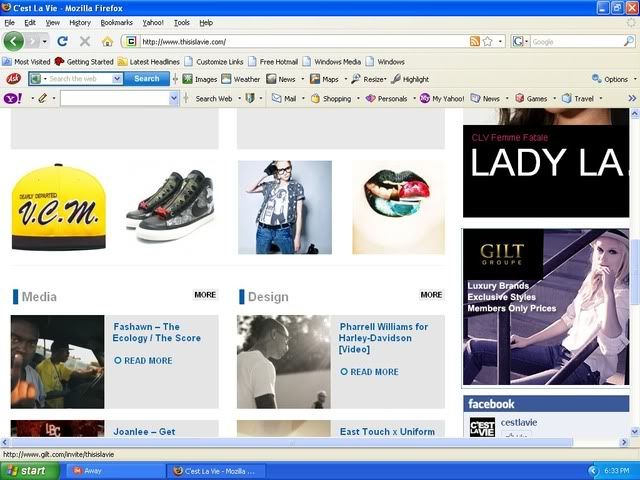
Task: Click the Nike camo sneakers thumbnail
Action: point(171,205)
